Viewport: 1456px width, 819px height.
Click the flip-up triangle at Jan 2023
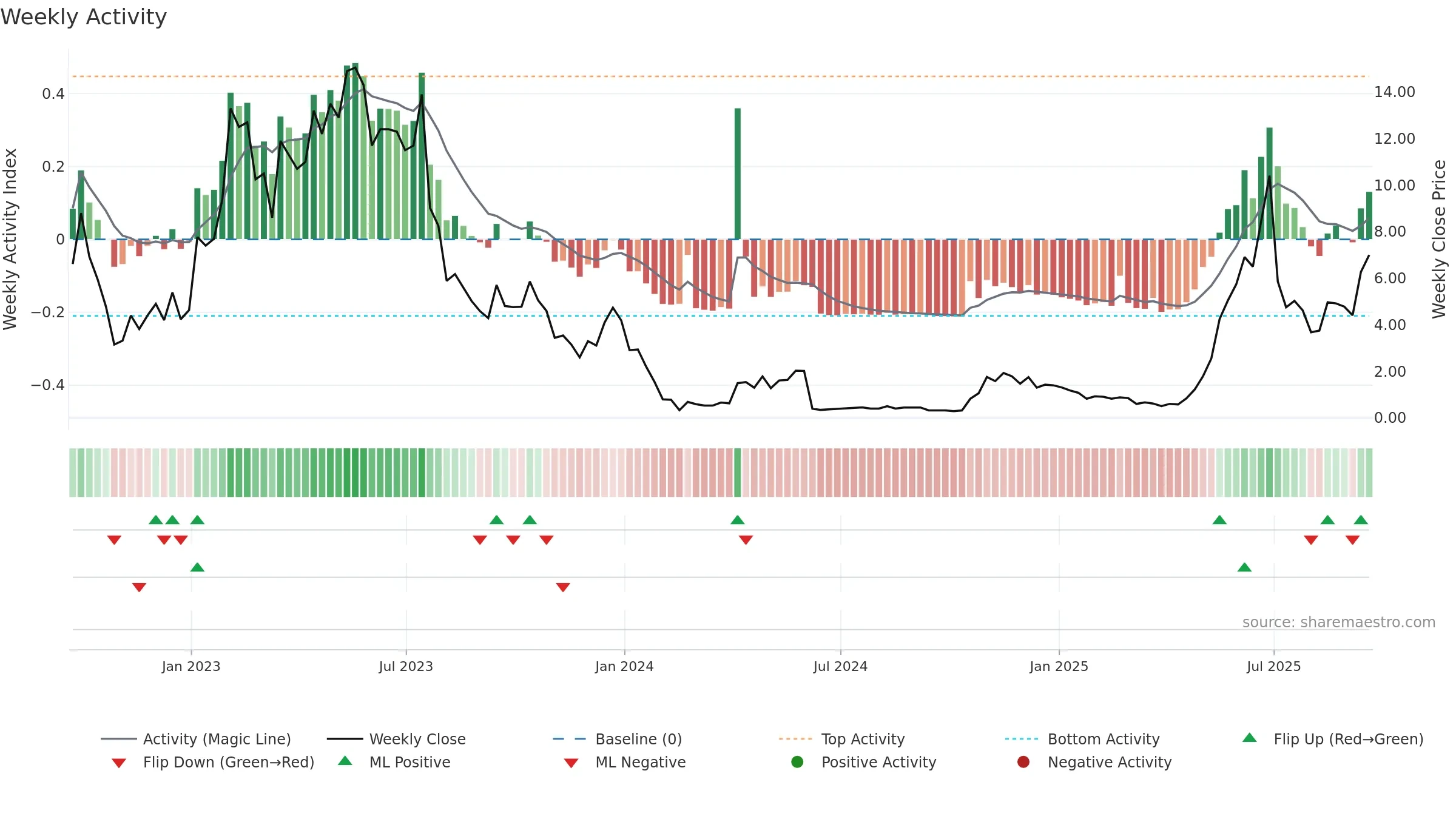197,520
